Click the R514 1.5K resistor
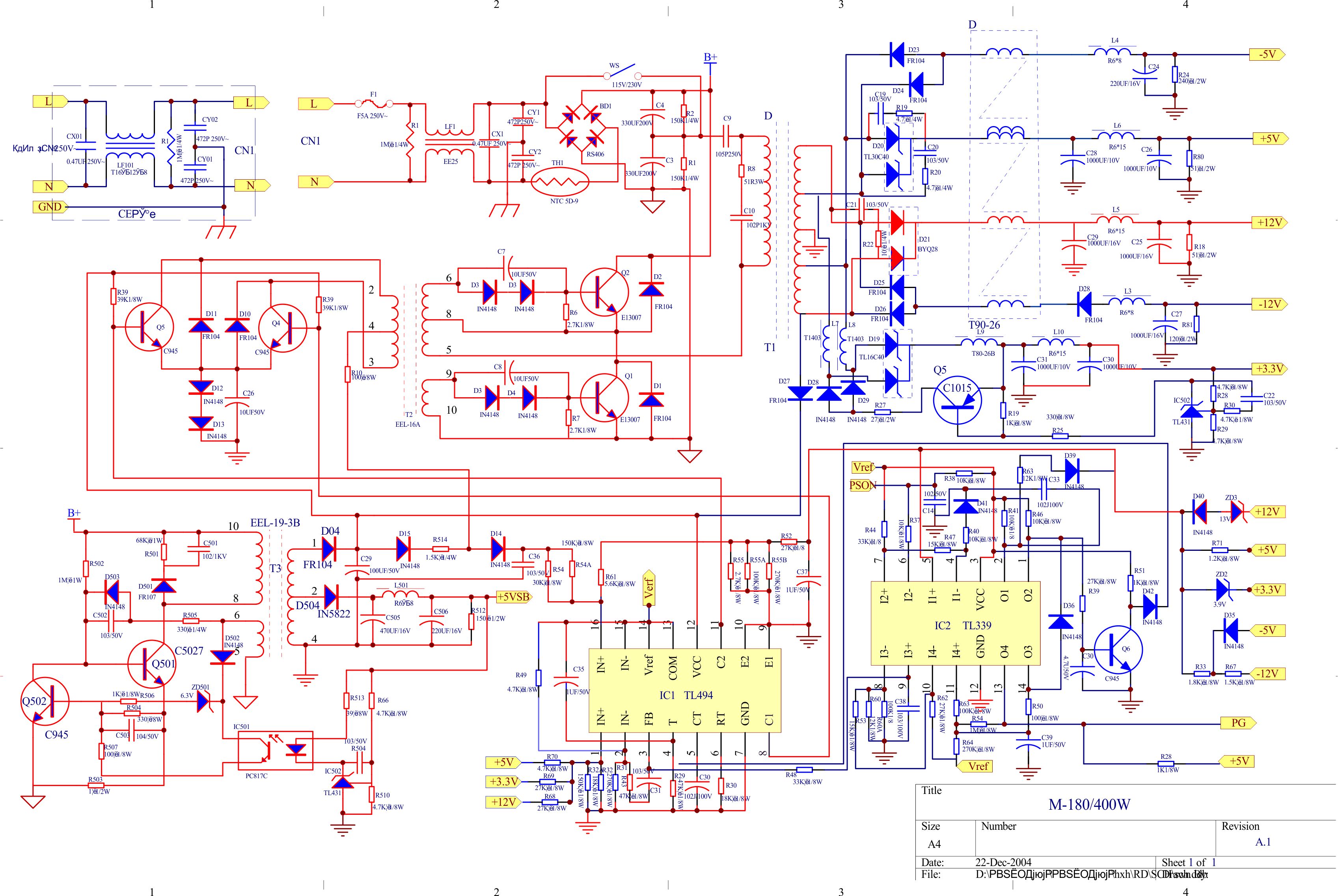This screenshot has height=896, width=1338. coord(441,549)
